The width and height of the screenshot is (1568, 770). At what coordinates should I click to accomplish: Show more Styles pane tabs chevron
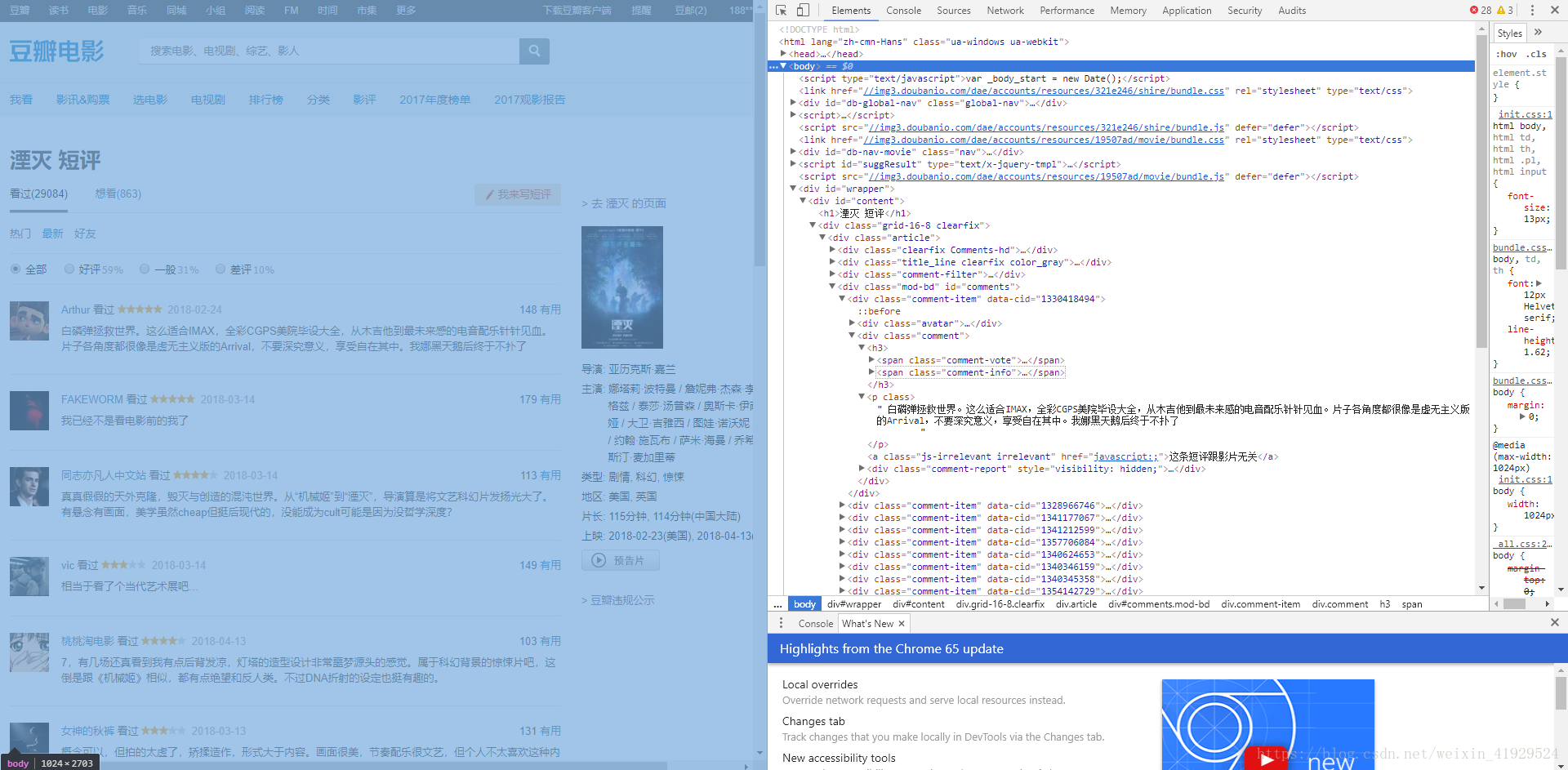[1539, 32]
